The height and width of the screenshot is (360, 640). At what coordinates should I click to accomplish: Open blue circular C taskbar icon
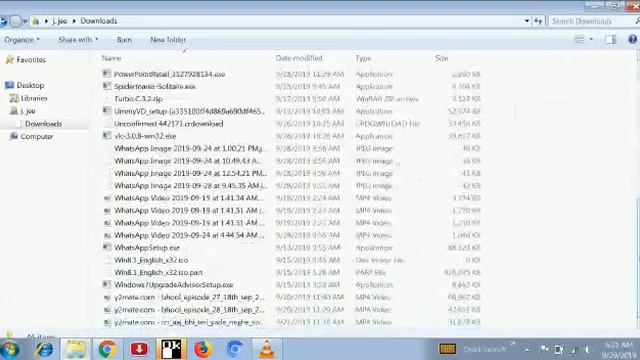(x=235, y=349)
